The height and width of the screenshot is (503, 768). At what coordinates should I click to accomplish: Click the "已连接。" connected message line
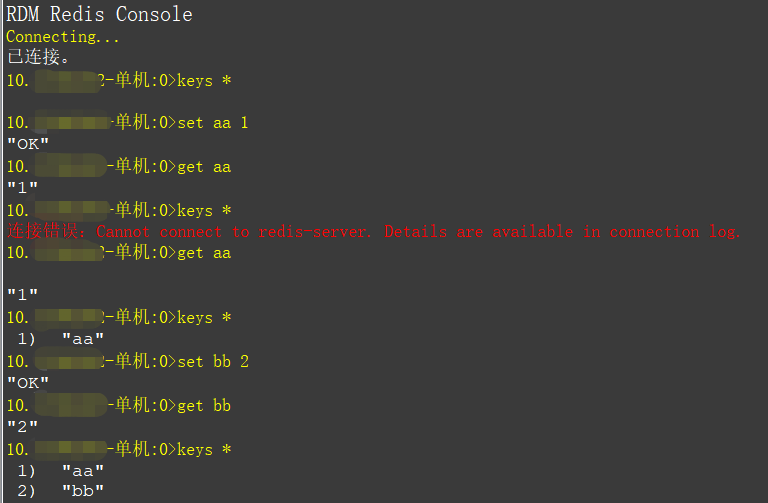pyautogui.click(x=38, y=57)
